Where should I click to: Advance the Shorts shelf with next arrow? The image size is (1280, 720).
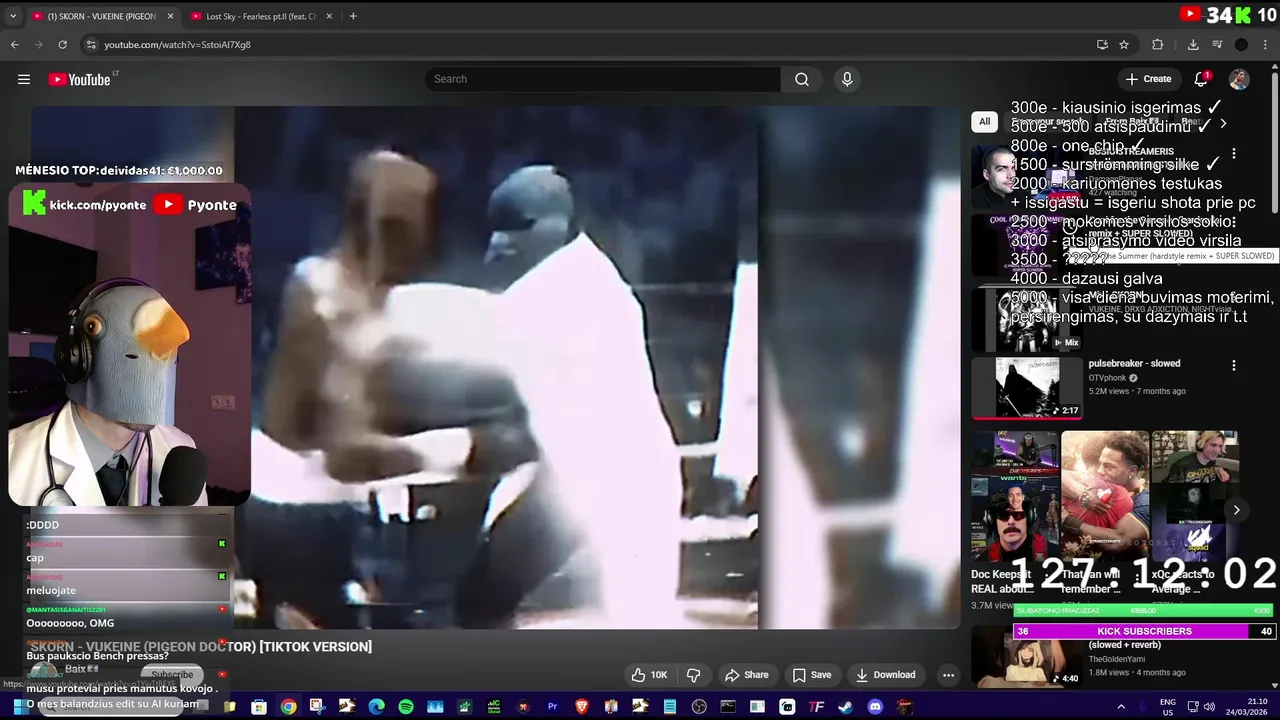tap(1236, 510)
